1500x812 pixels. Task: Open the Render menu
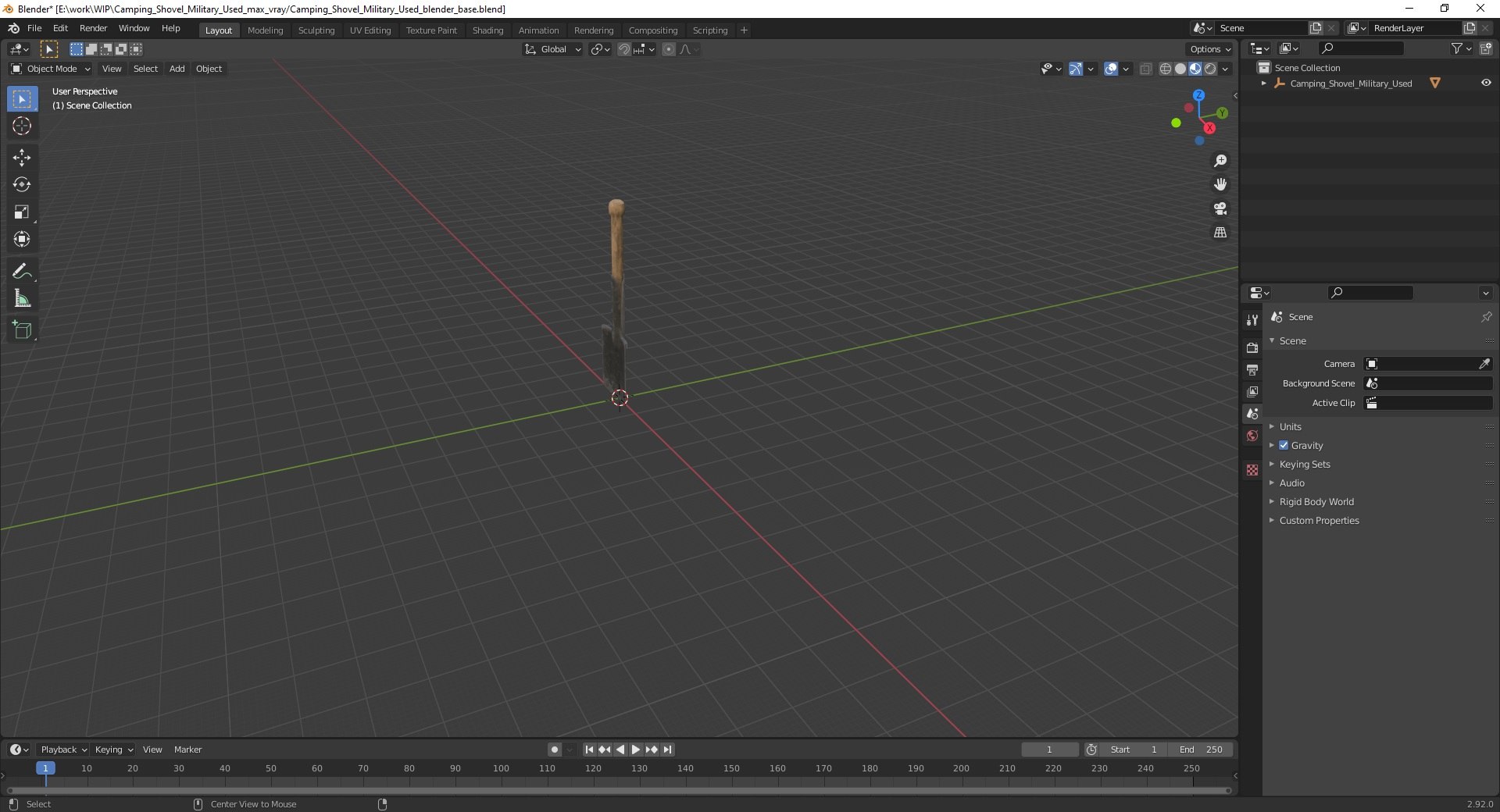tap(93, 28)
